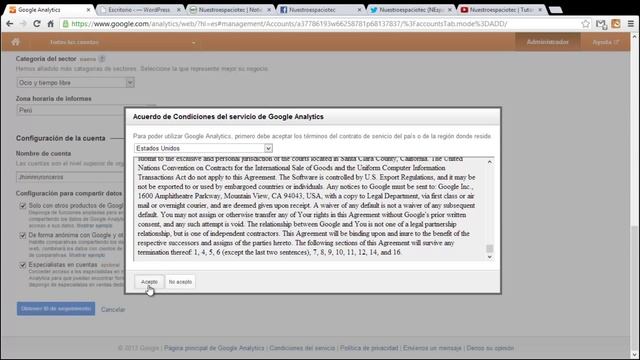Click the agreement text scrollbar thumb
The height and width of the screenshot is (360, 640).
click(489, 248)
